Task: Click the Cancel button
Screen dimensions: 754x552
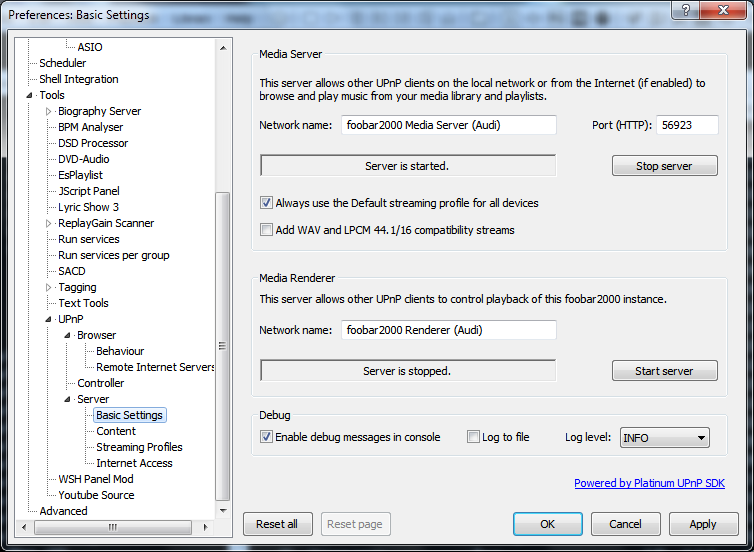Action: pyautogui.click(x=626, y=524)
